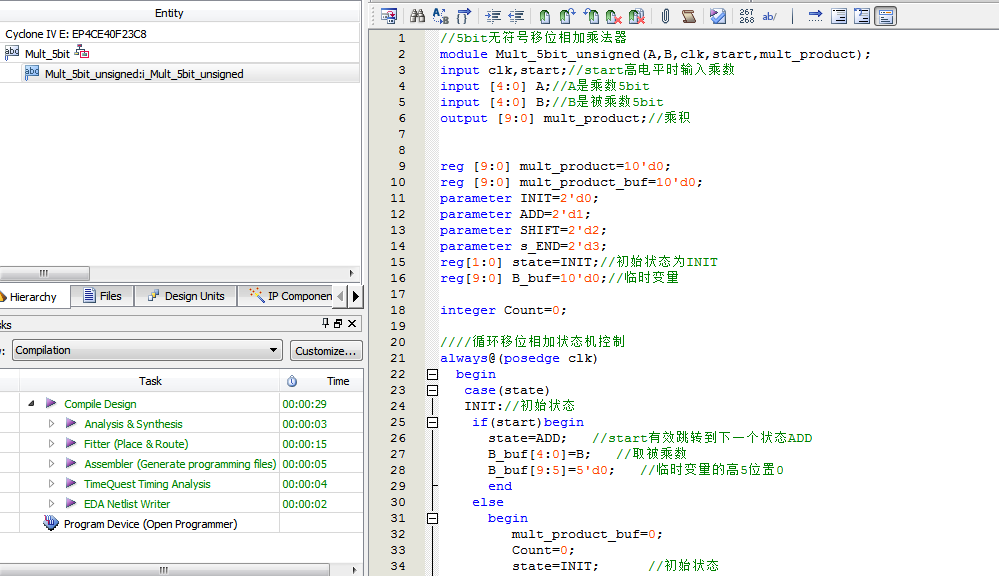This screenshot has height=576, width=999.
Task: Toggle the highlighted rightmost editor toolbar button
Action: click(x=886, y=16)
